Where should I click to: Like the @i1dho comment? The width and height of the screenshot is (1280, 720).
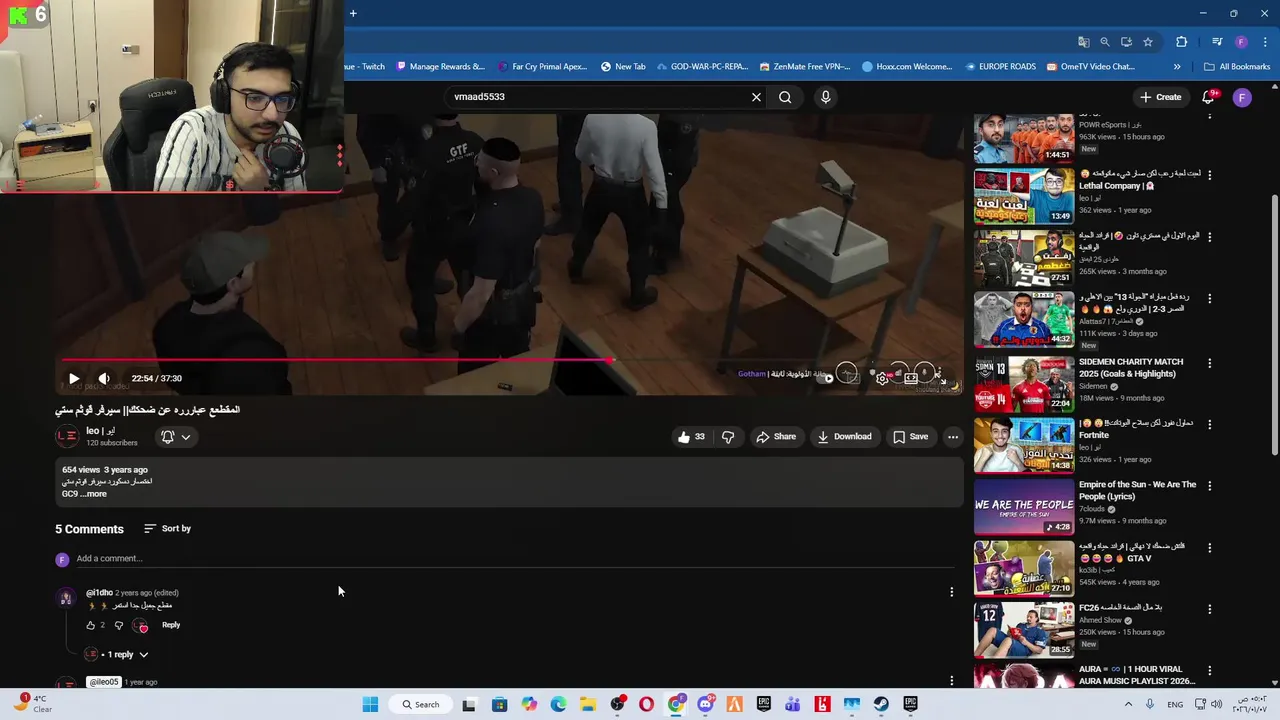91,626
